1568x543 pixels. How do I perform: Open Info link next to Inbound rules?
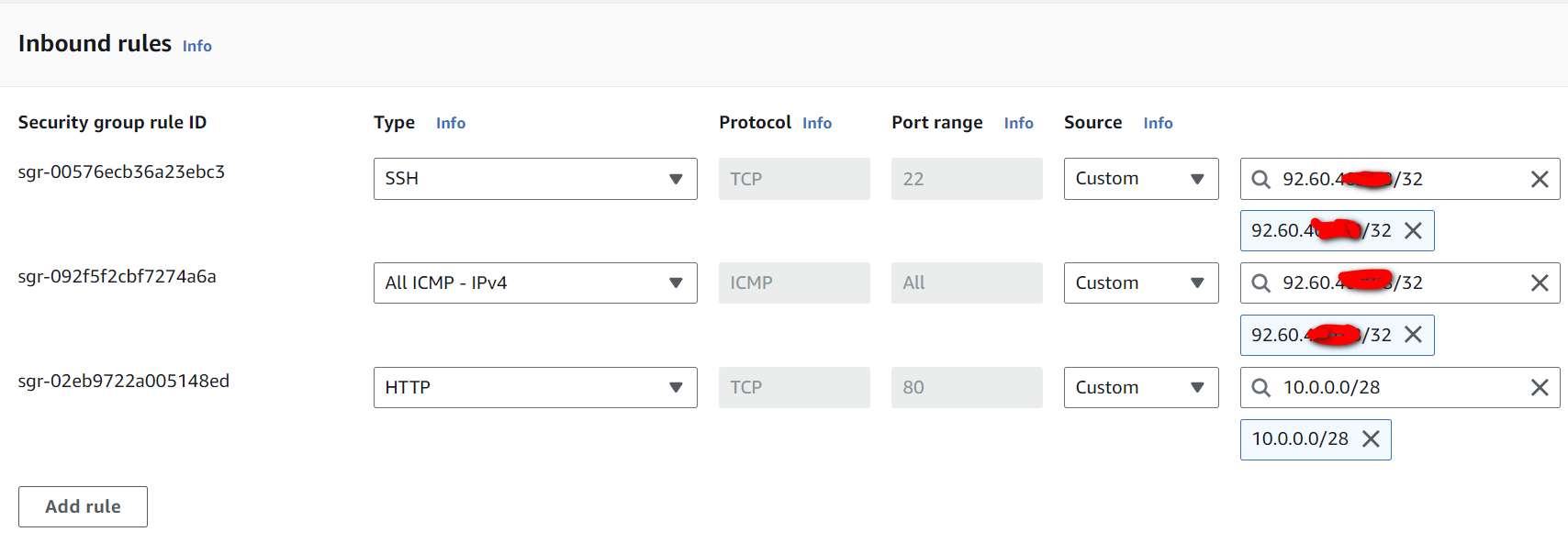(196, 46)
